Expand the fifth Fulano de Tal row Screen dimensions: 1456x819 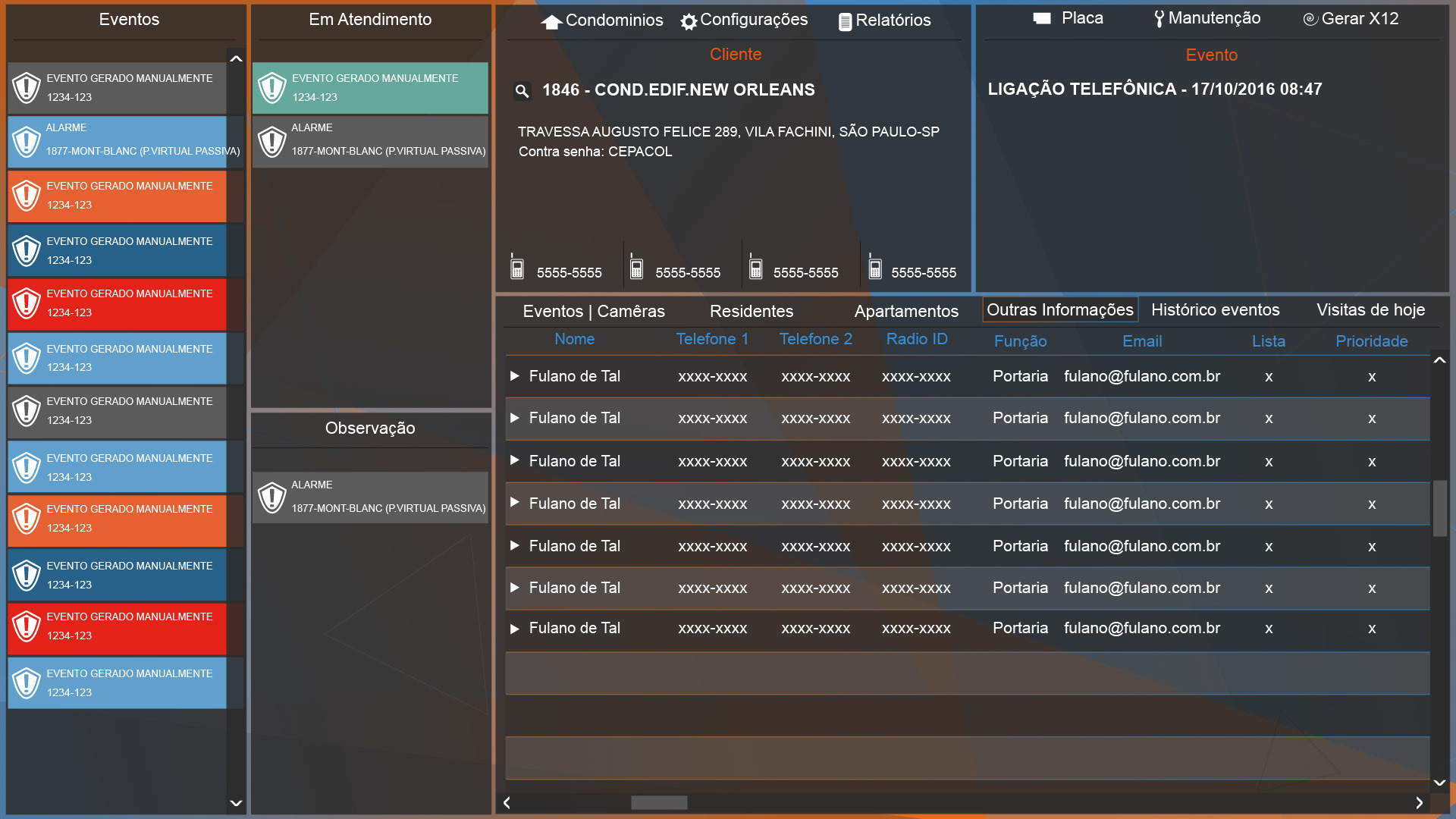click(x=515, y=545)
